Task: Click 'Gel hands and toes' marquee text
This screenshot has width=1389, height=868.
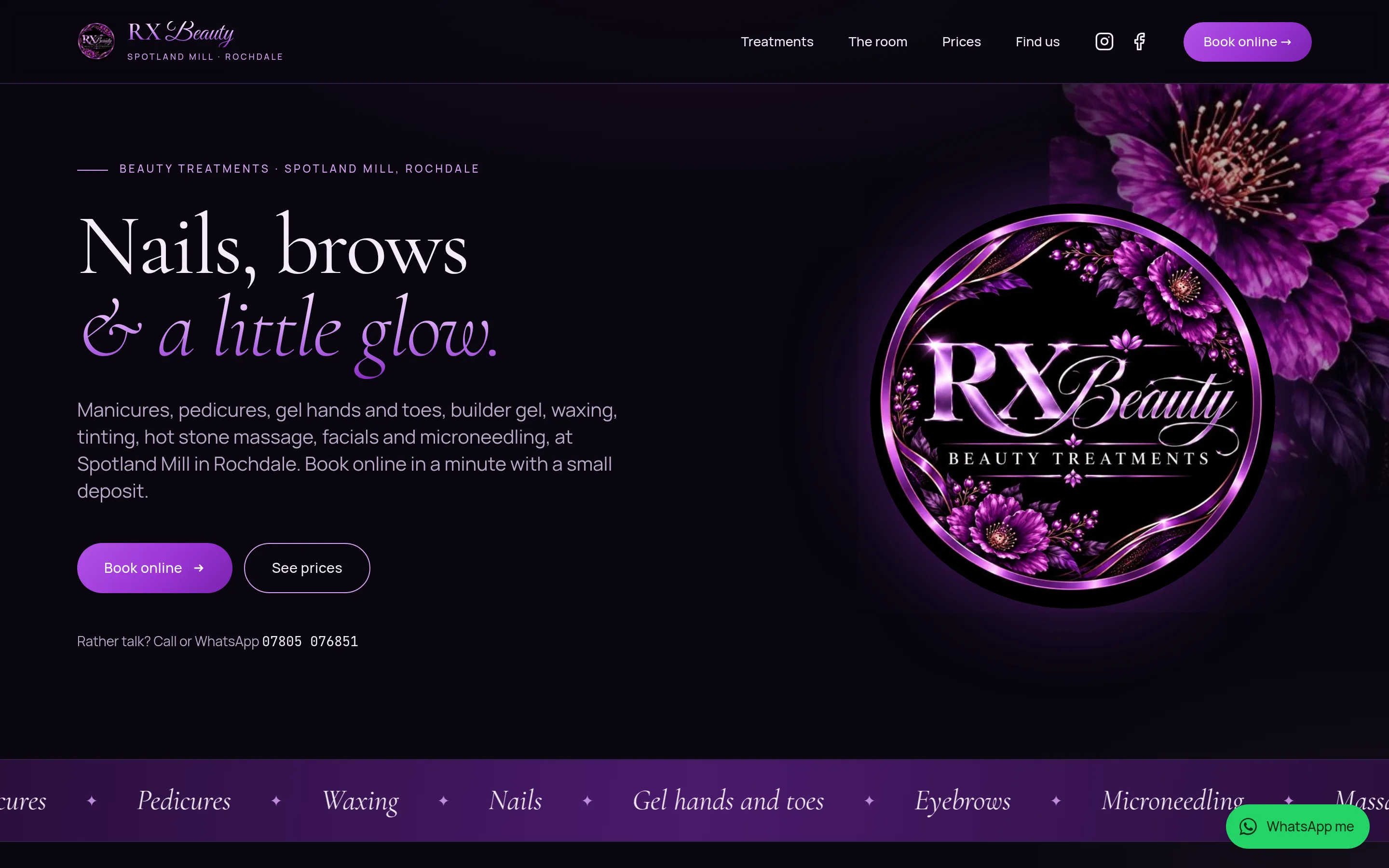Action: click(x=728, y=800)
